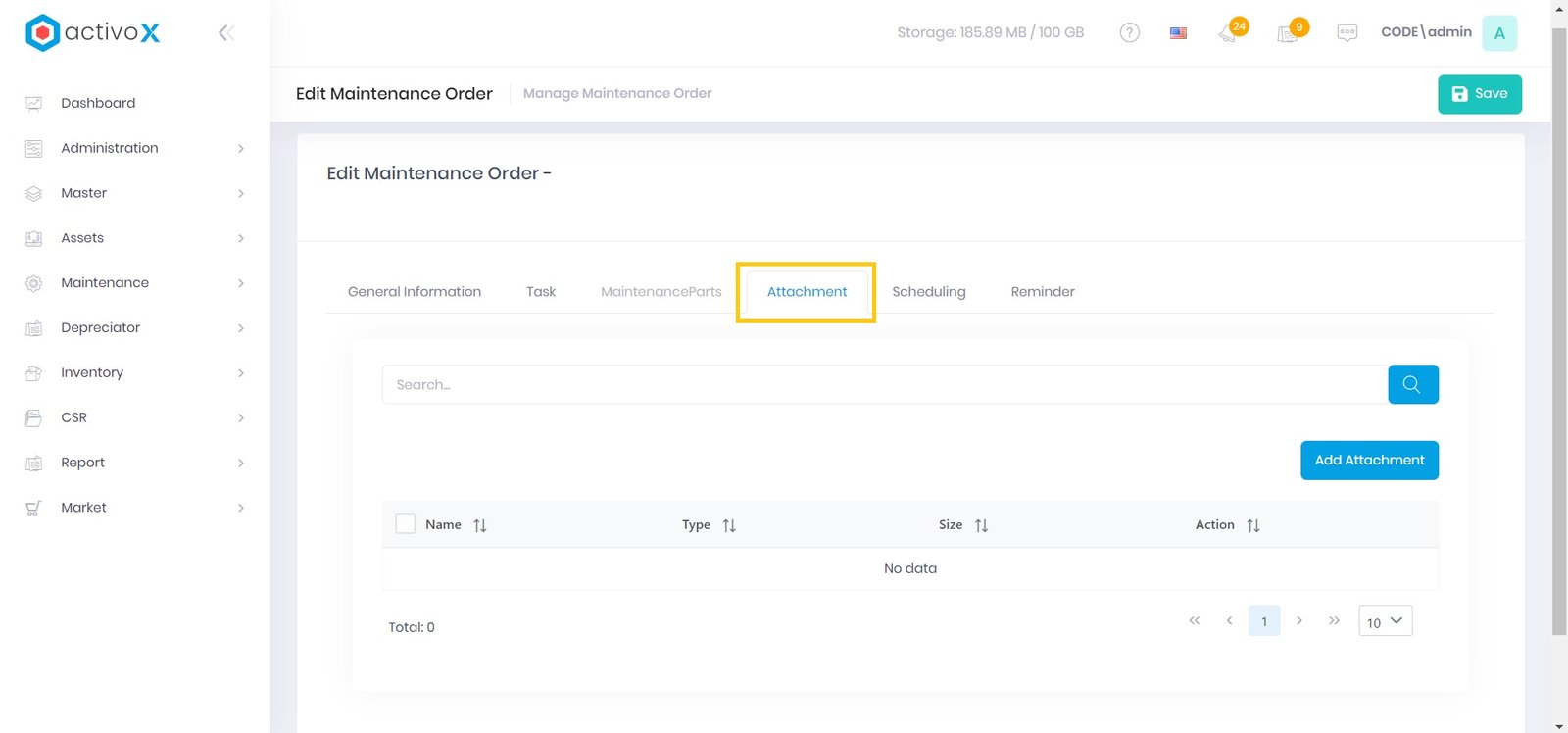Image resolution: width=1568 pixels, height=733 pixels.
Task: Save the maintenance order
Action: (x=1479, y=94)
